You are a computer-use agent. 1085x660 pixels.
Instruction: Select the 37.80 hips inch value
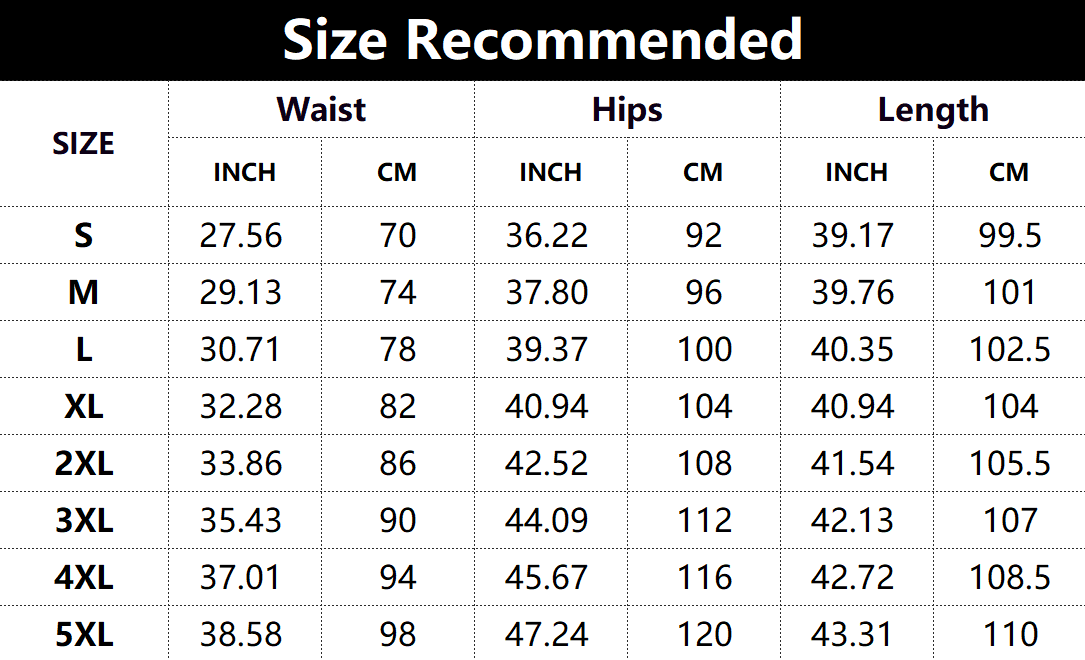547,292
